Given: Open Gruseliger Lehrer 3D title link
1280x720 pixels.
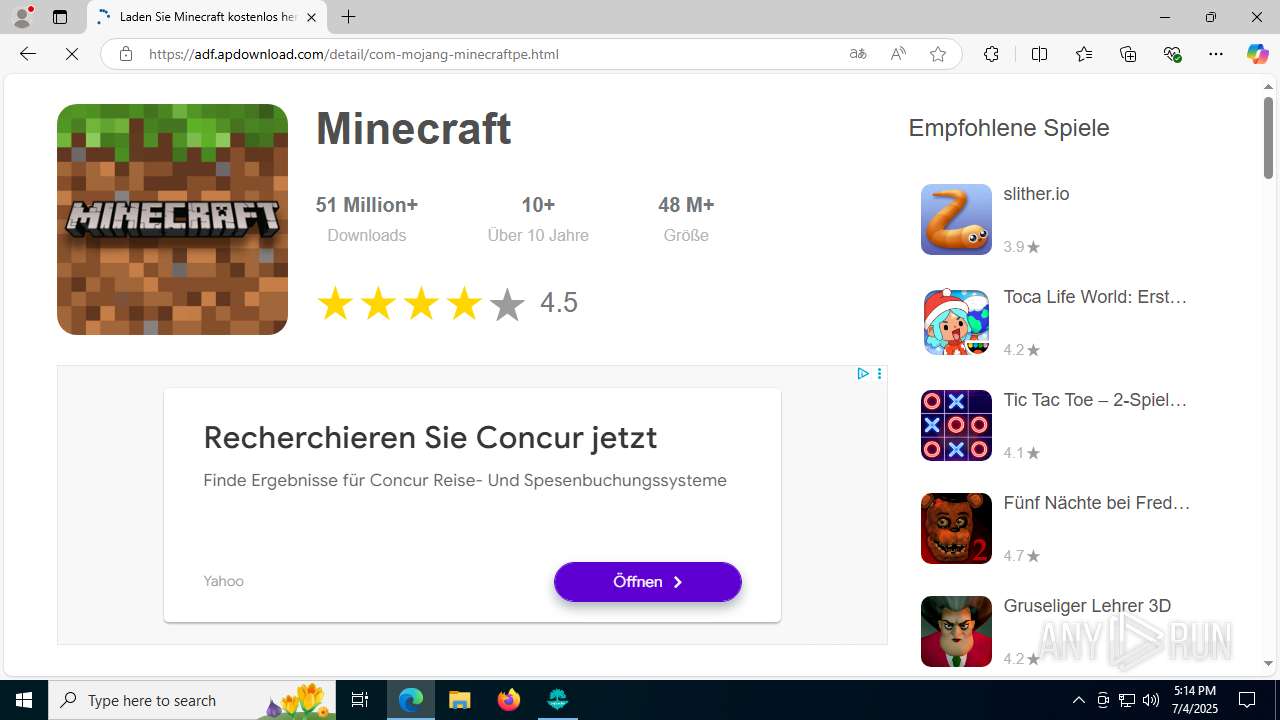Looking at the screenshot, I should click(1087, 606).
